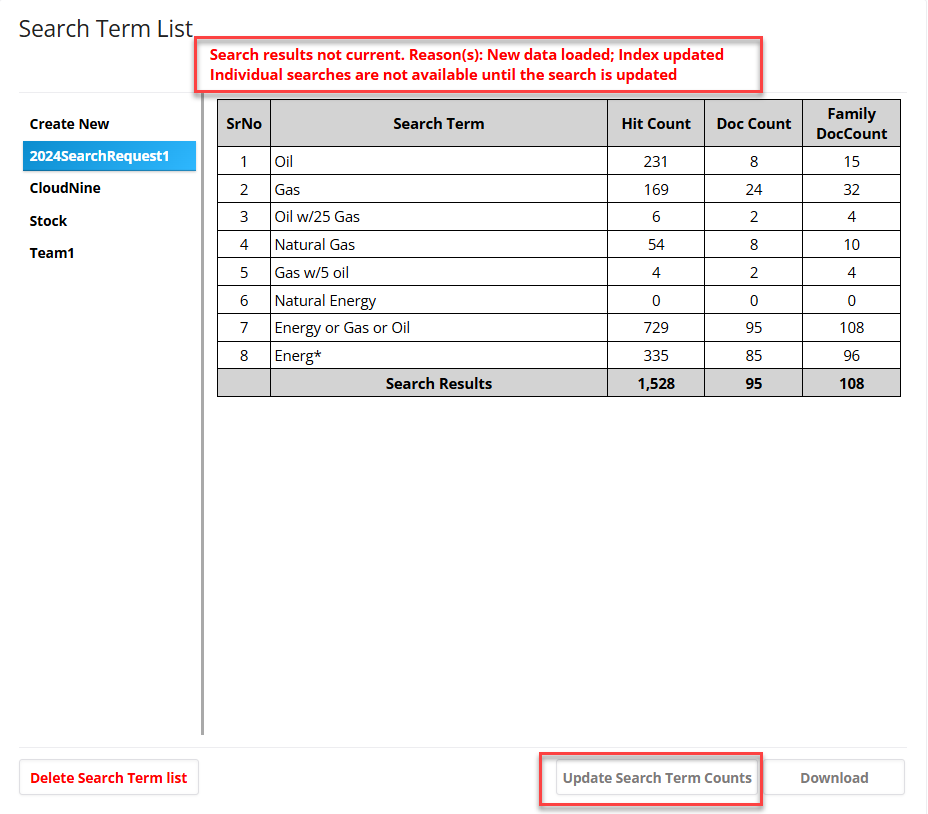Click the Hit Count column header
This screenshot has height=814, width=928.
656,123
